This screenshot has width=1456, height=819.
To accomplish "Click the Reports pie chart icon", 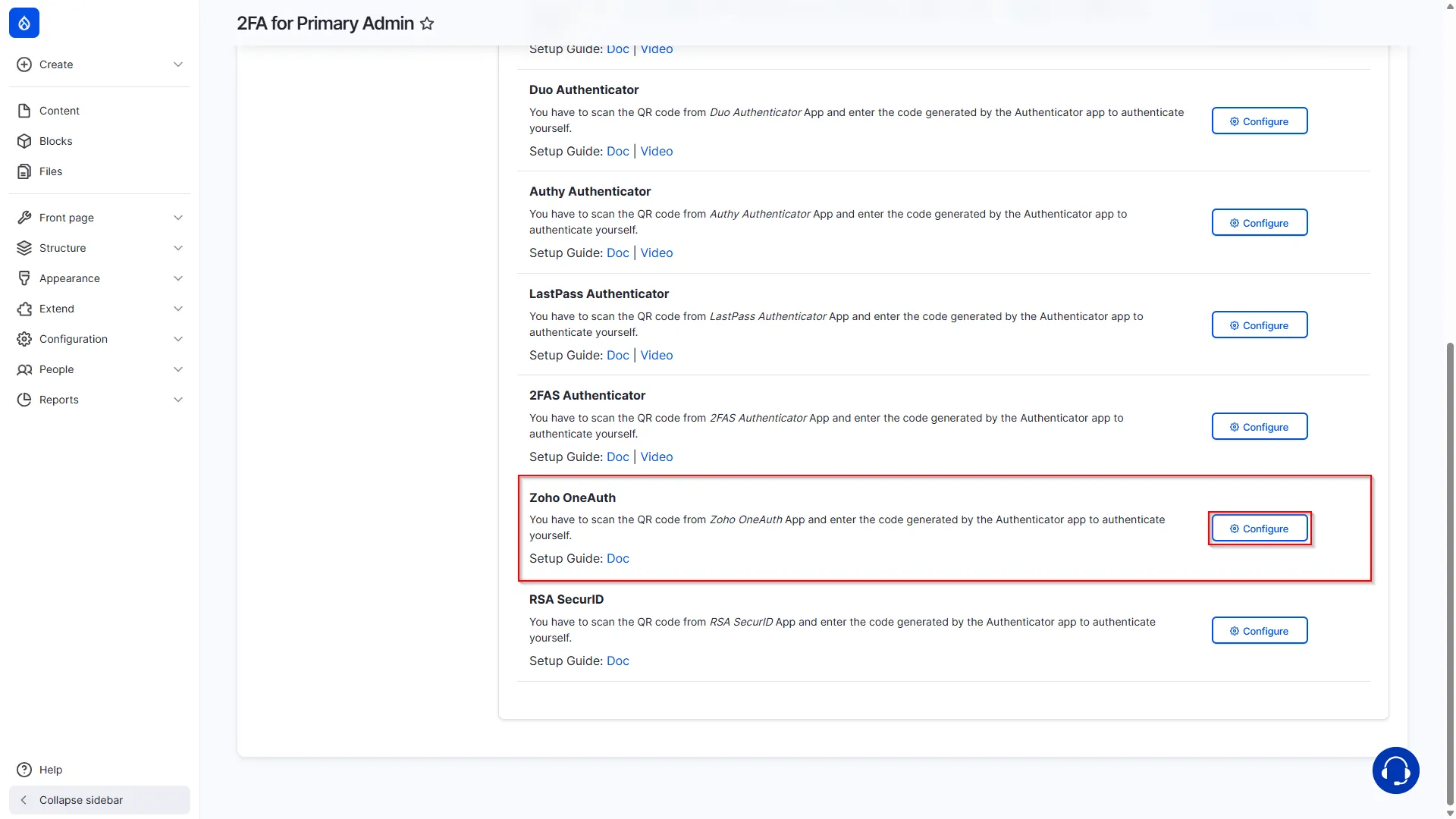I will [24, 400].
